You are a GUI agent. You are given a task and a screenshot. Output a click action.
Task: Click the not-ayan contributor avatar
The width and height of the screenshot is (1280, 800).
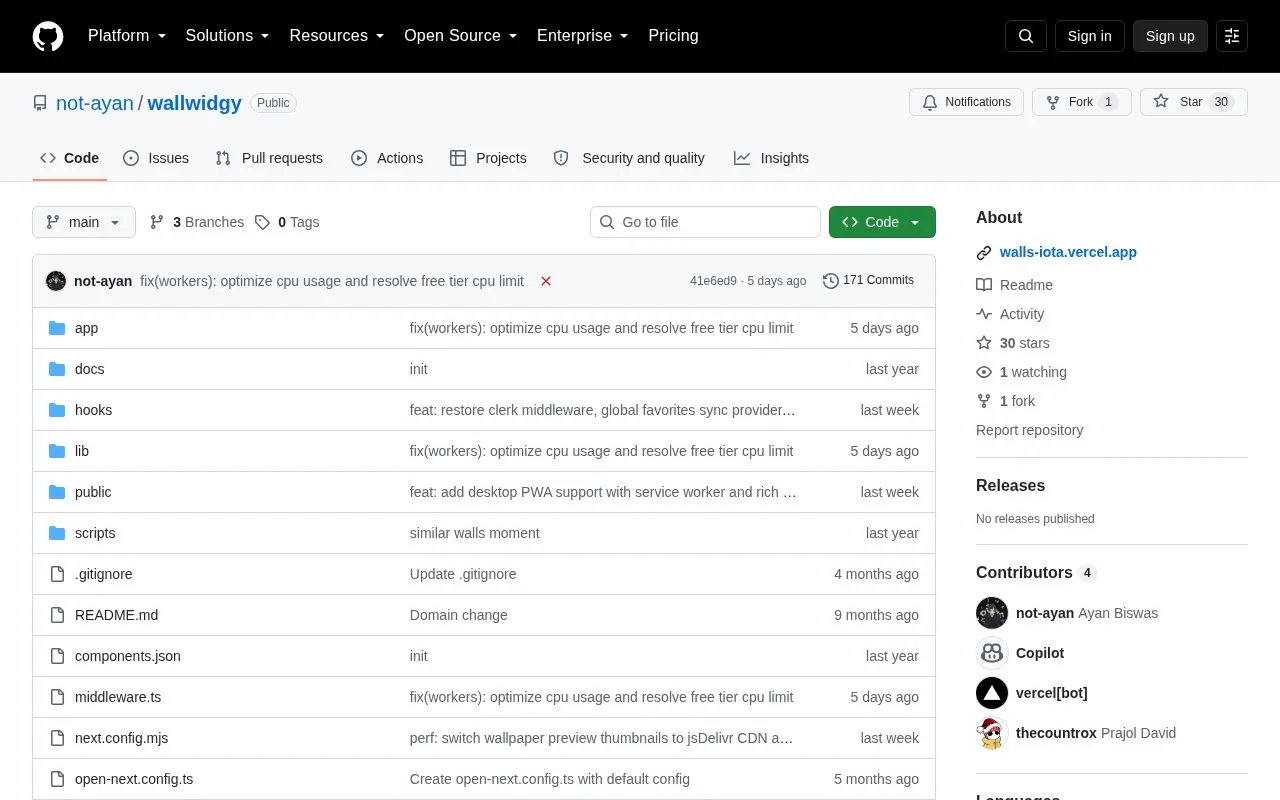tap(992, 613)
